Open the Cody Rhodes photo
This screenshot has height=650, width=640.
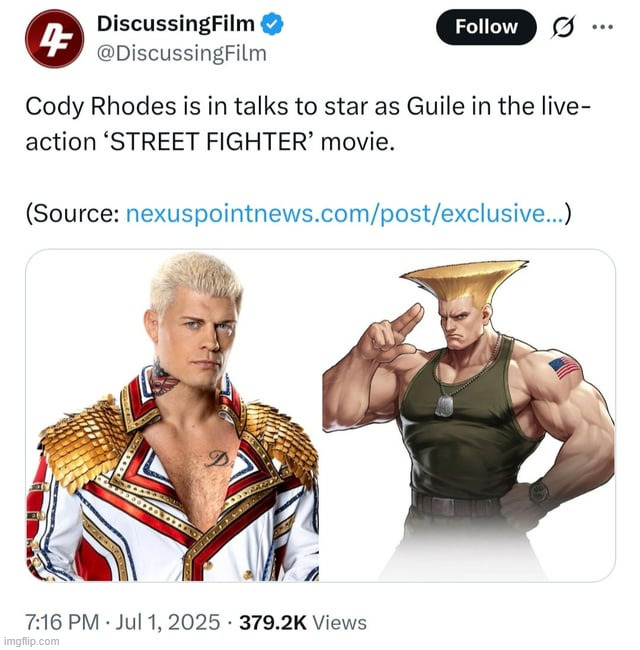coord(173,415)
